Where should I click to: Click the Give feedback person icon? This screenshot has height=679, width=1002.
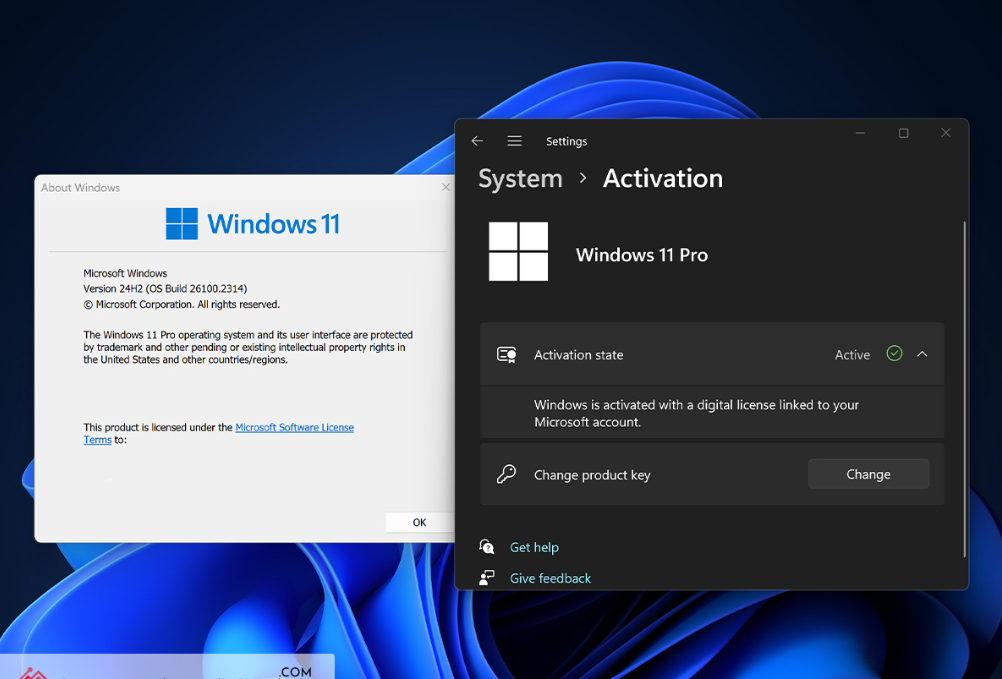pyautogui.click(x=487, y=578)
